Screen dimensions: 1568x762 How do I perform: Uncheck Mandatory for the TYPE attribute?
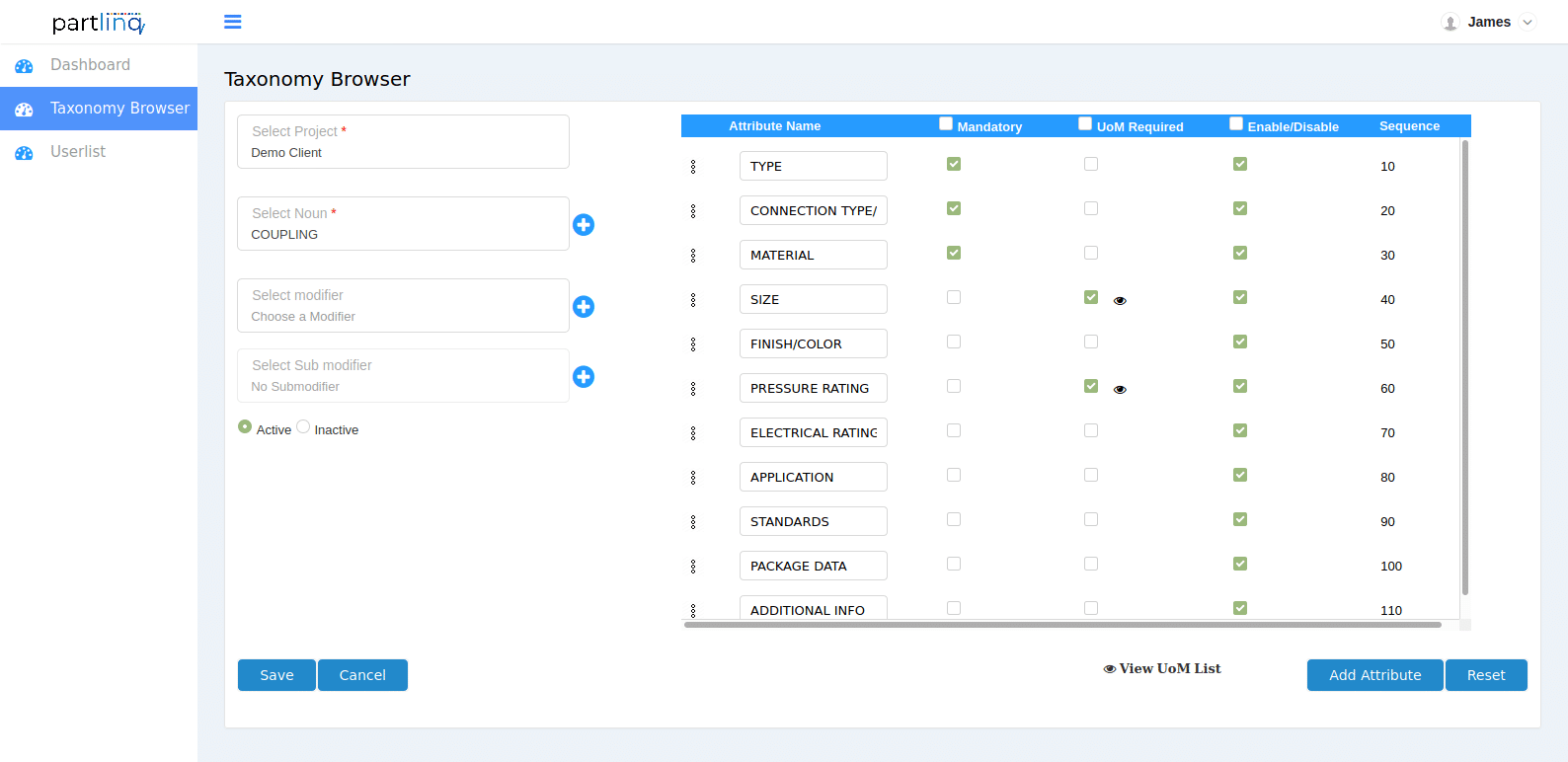coord(954,164)
